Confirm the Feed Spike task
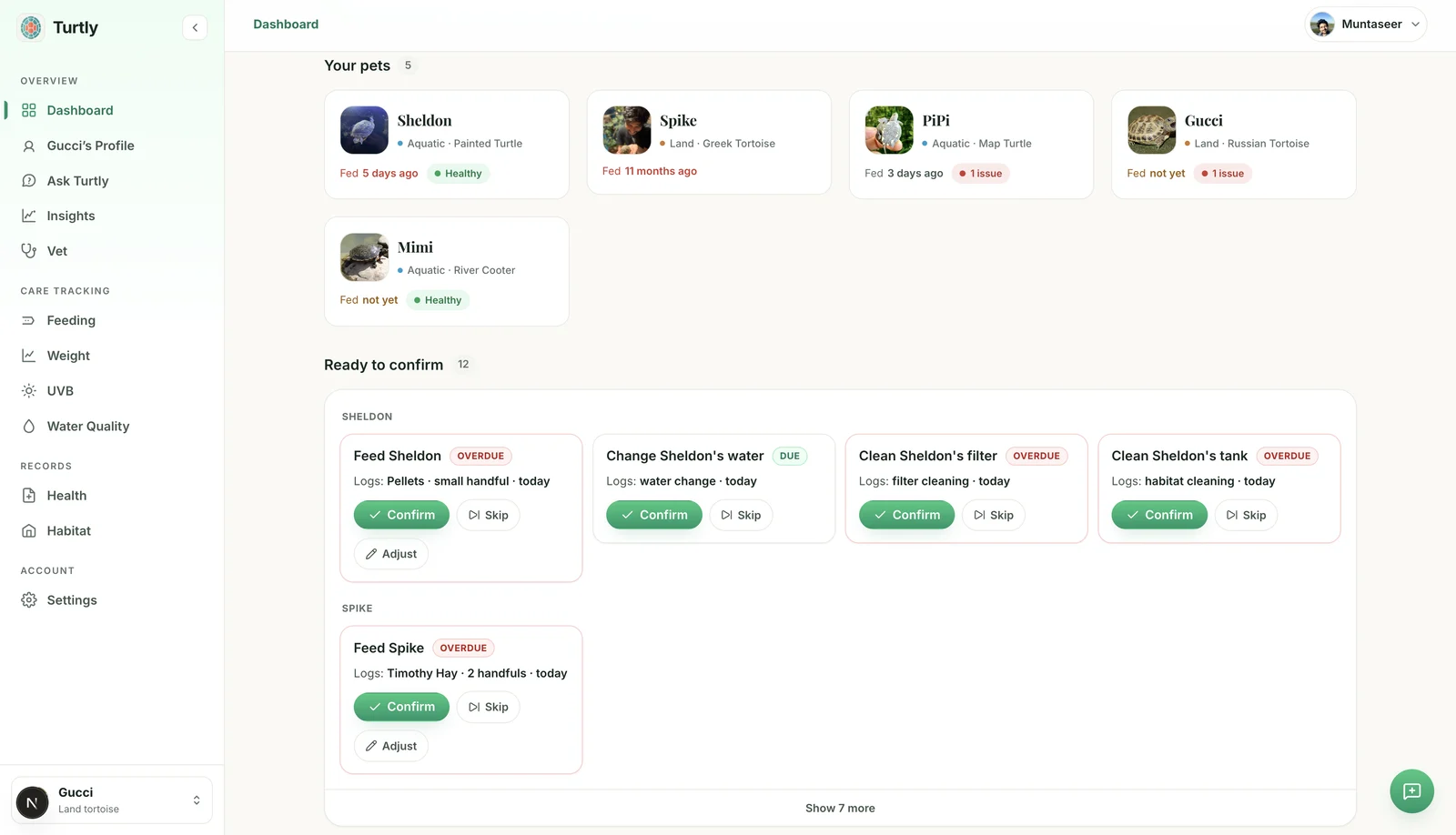 401,707
